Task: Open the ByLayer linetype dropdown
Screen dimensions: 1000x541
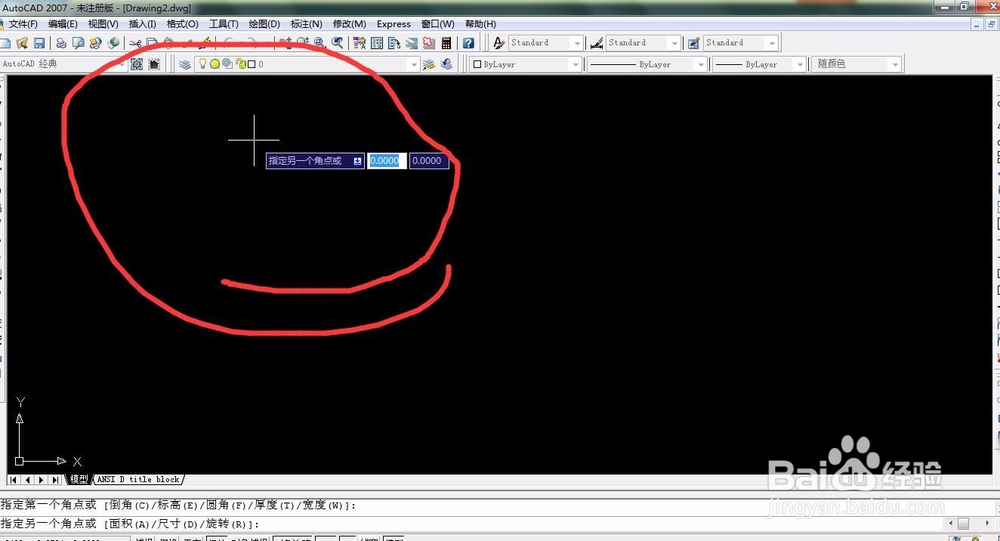Action: (x=701, y=64)
